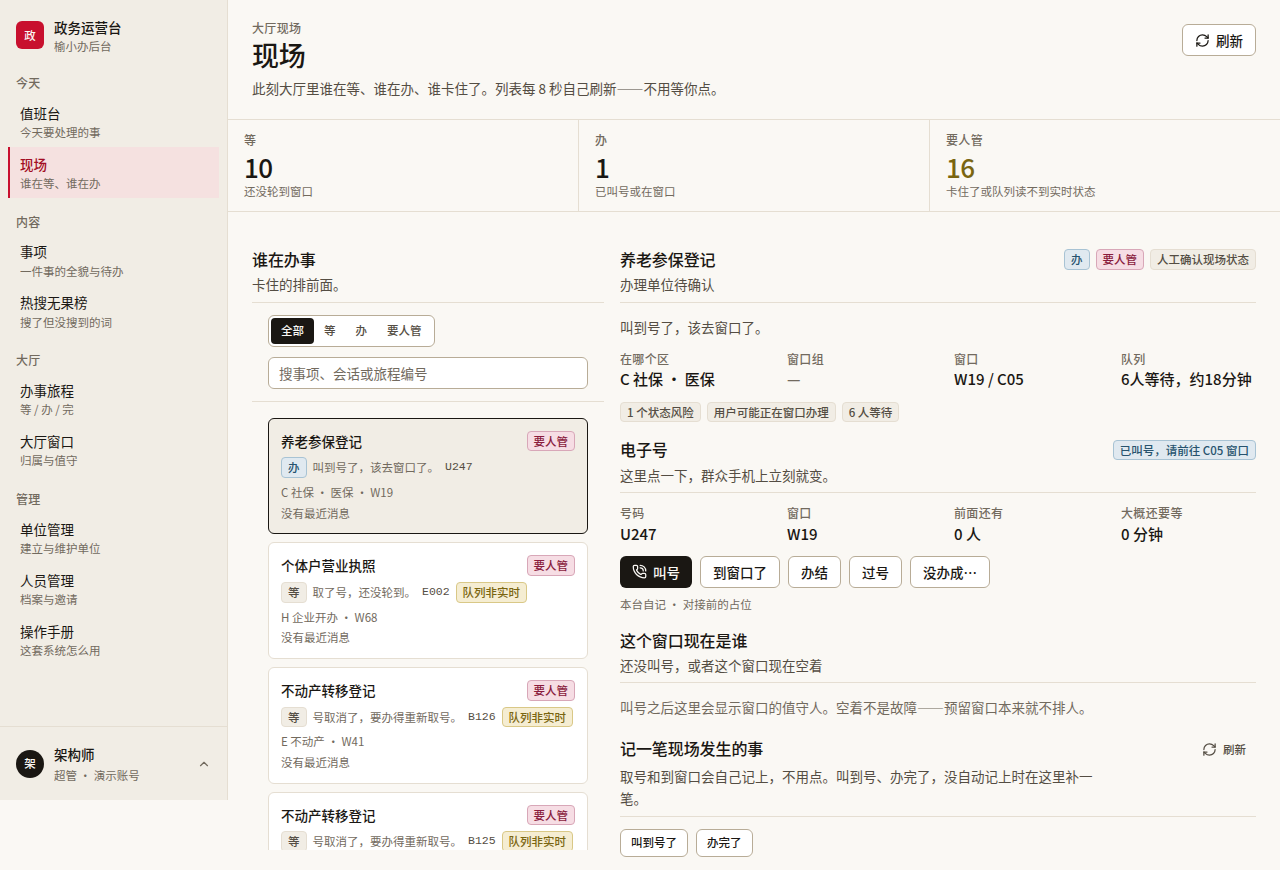
Task: Click the 1 个状态风险 chip
Action: (661, 412)
